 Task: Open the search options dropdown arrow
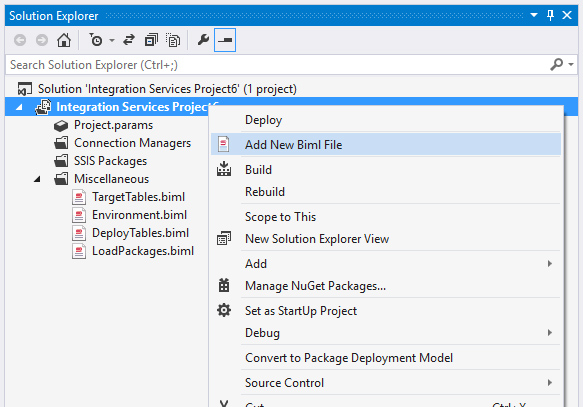(x=571, y=65)
